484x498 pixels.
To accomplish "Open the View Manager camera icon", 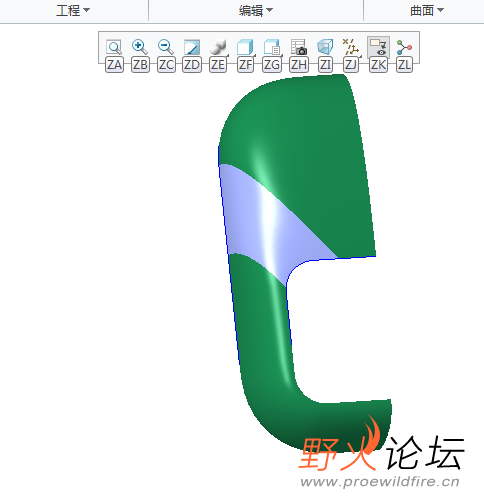I will click(x=298, y=47).
